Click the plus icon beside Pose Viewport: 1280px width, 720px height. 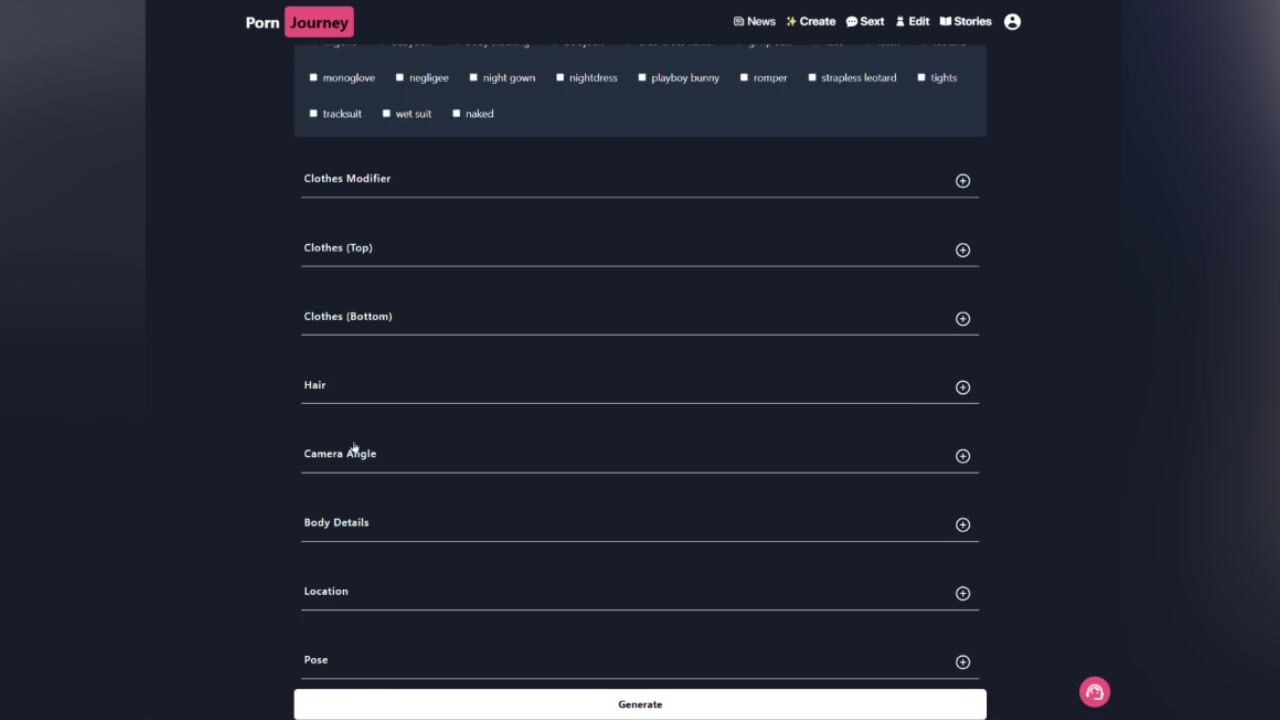click(962, 662)
